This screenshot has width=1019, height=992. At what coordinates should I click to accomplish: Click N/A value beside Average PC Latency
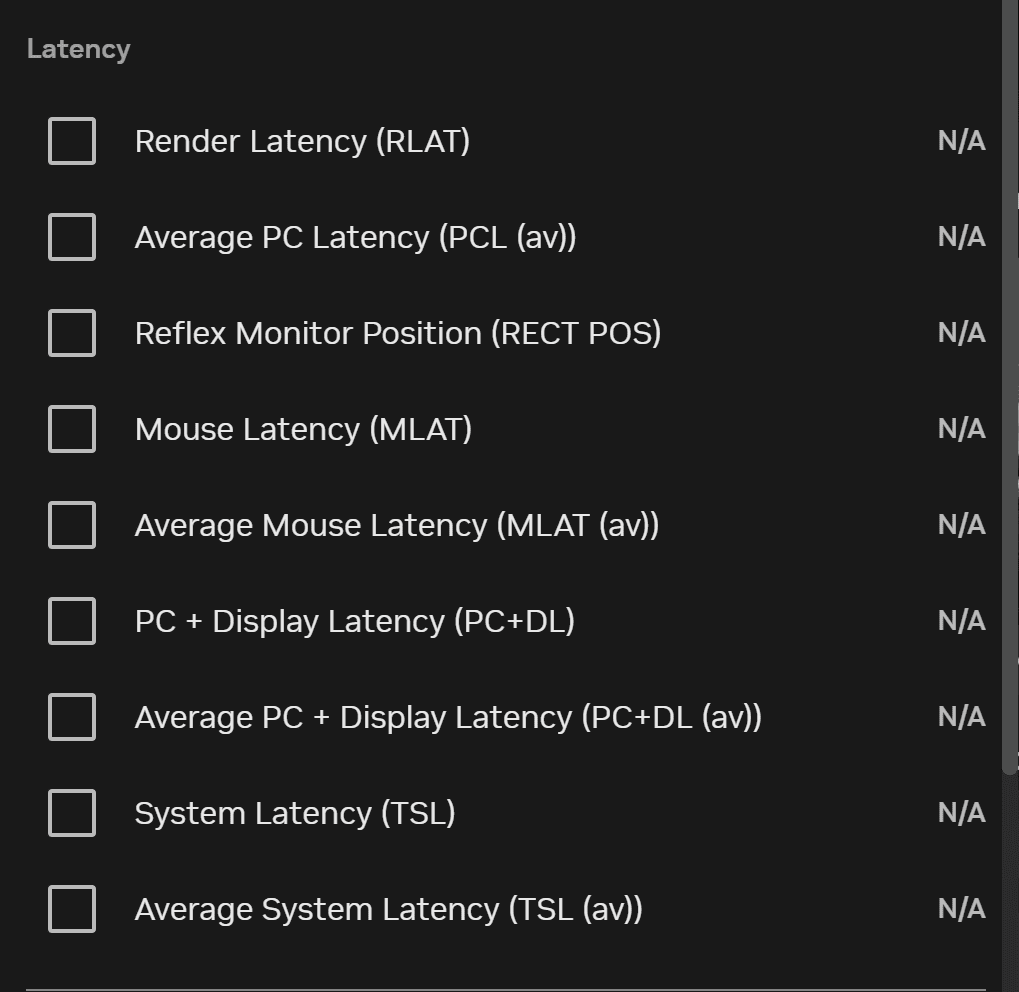click(961, 237)
